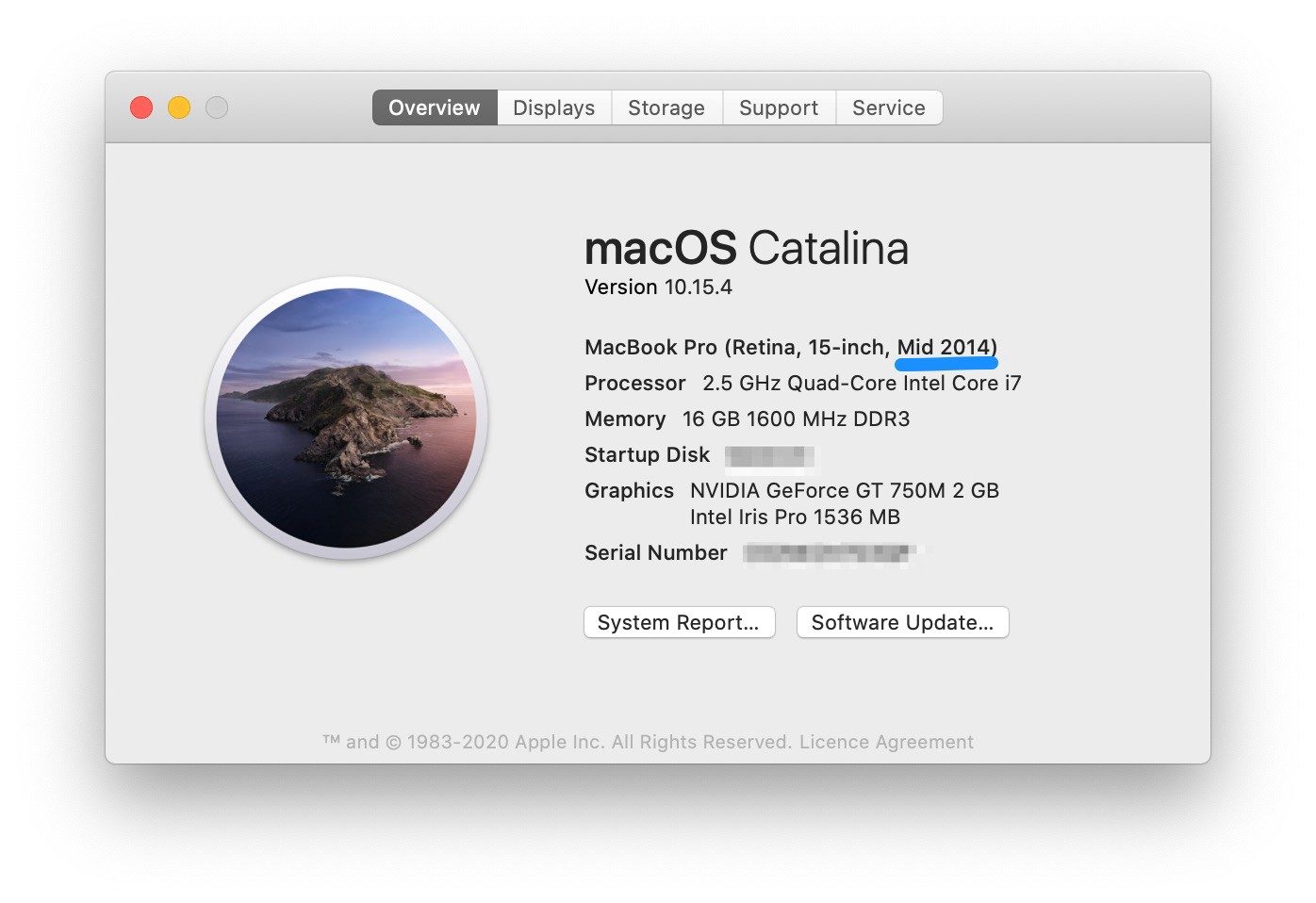
Task: Click the Startup Disk label
Action: coord(647,455)
